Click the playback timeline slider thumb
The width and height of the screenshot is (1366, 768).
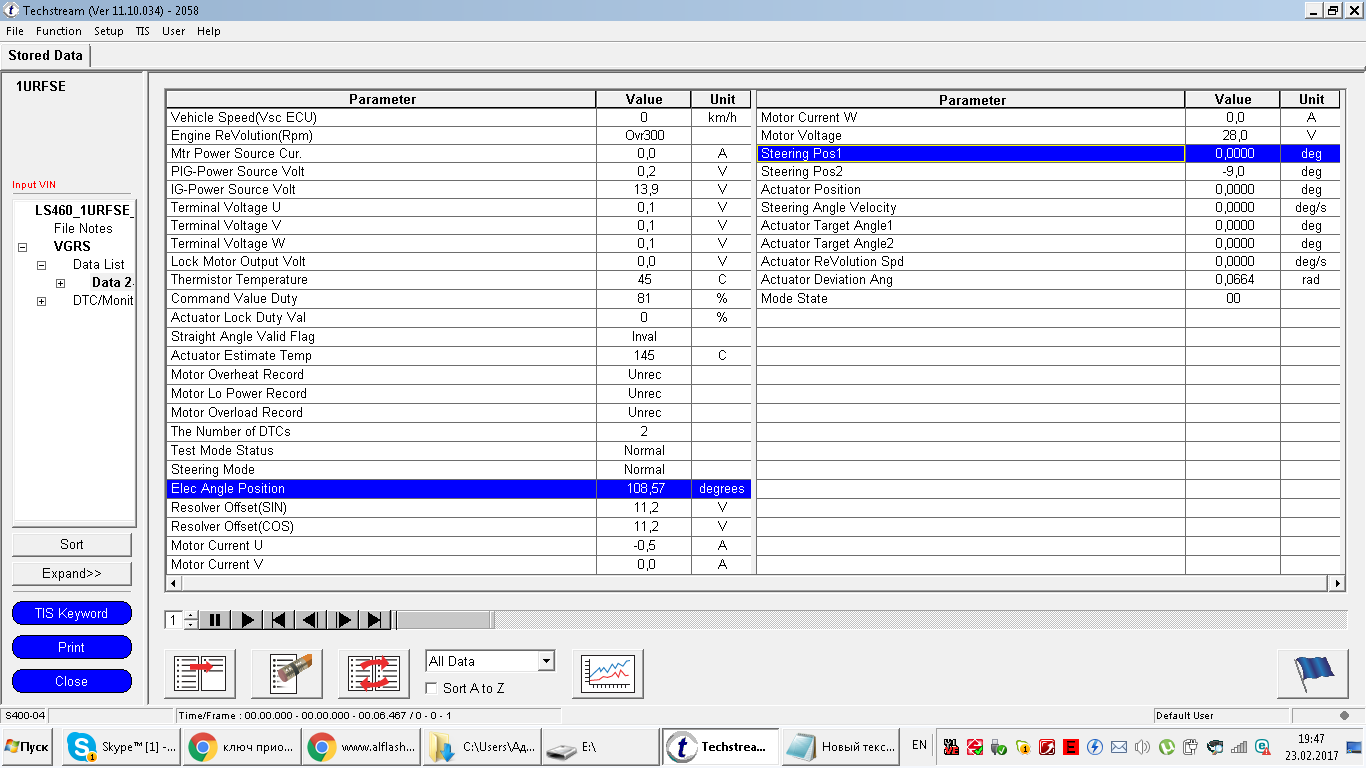point(444,620)
